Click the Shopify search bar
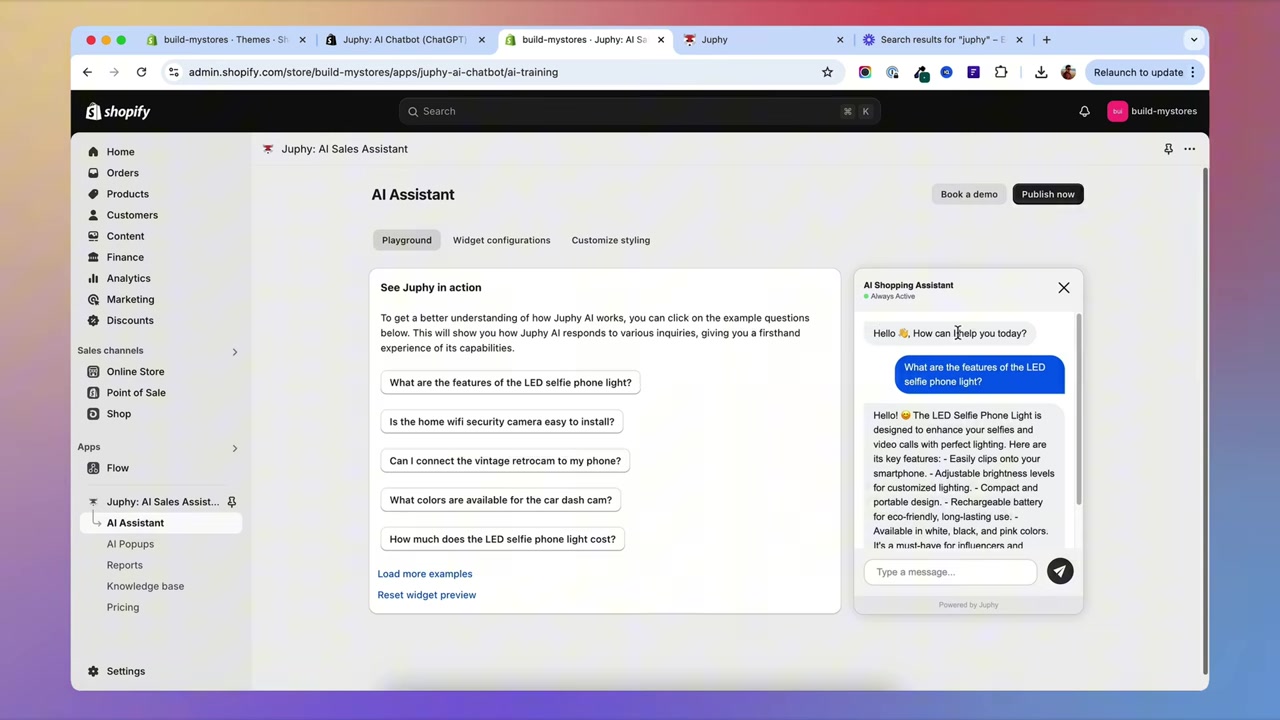 click(x=638, y=111)
